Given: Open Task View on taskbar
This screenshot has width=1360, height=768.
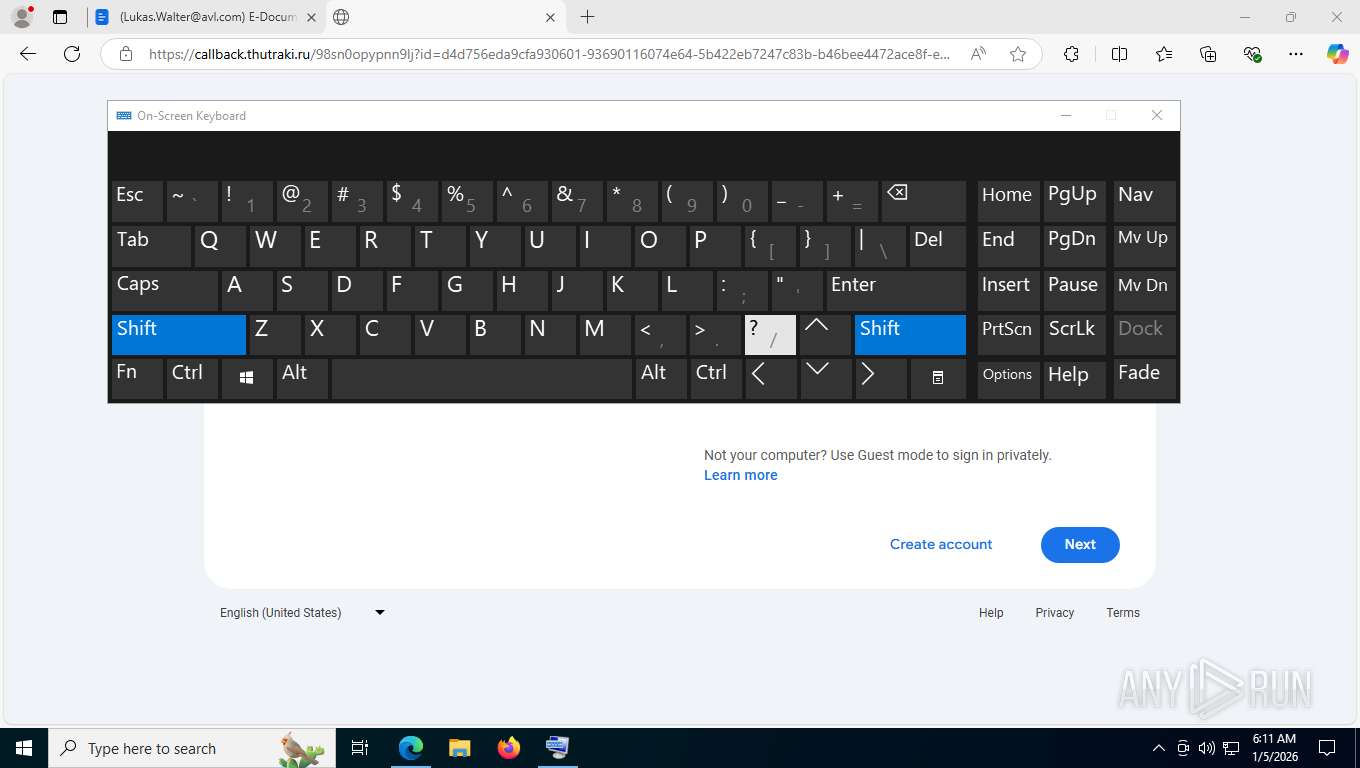Looking at the screenshot, I should point(360,748).
